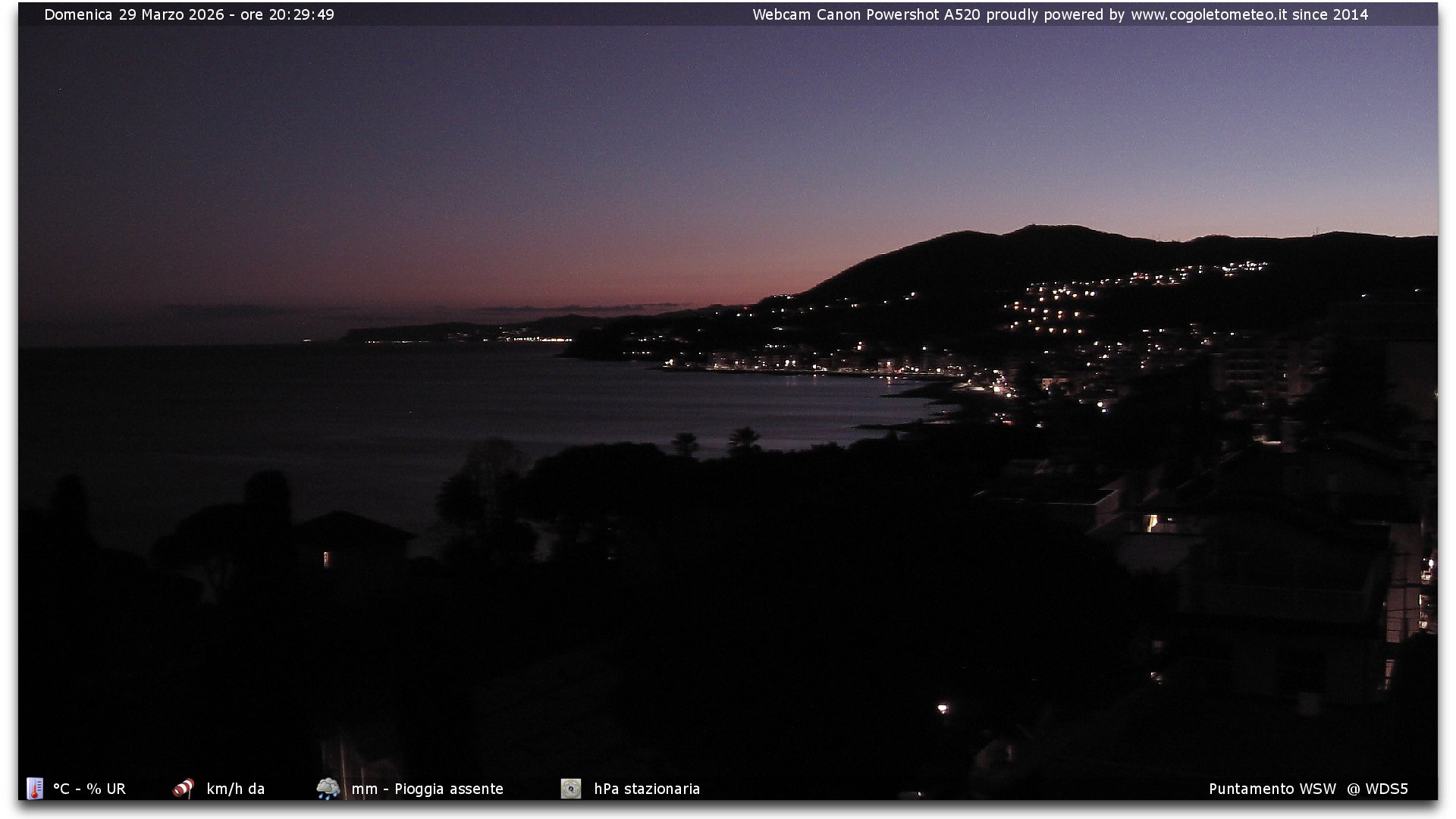Image resolution: width=1456 pixels, height=819 pixels.
Task: Click the 'Puntamento WSW' direction label
Action: [1272, 789]
